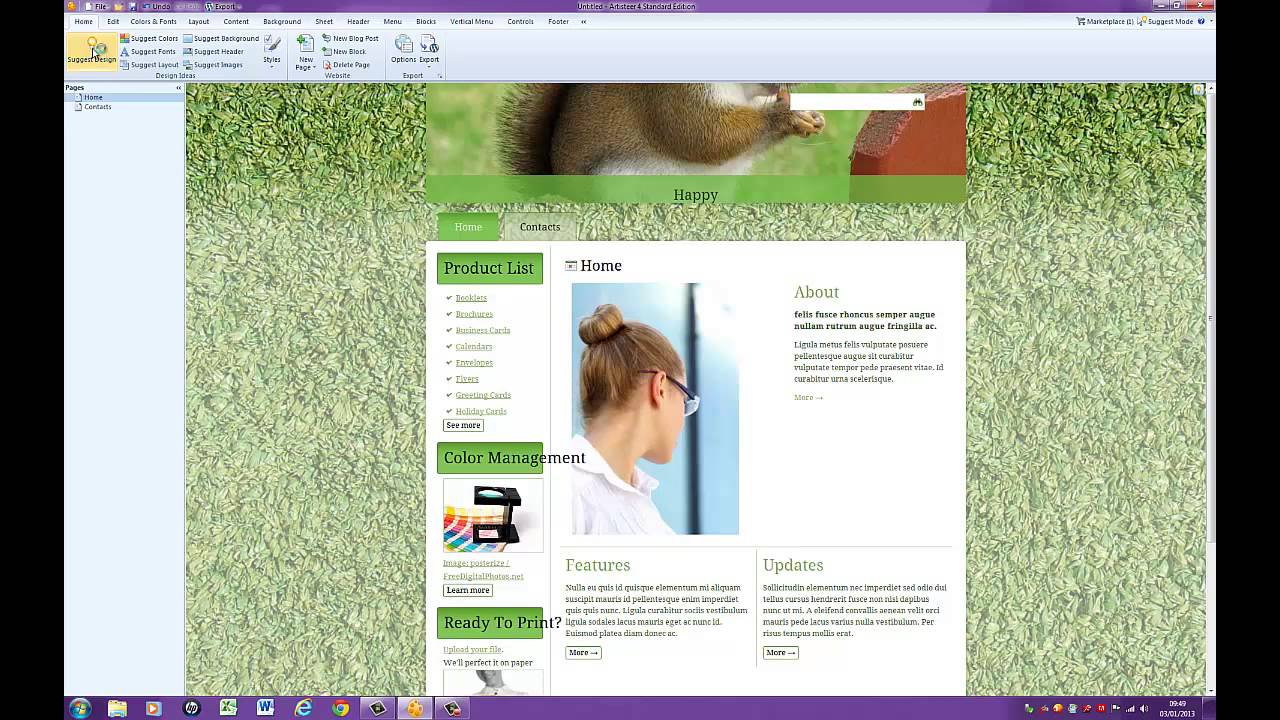This screenshot has height=720, width=1280.
Task: Click the Contacts menu item in preview
Action: click(x=540, y=227)
